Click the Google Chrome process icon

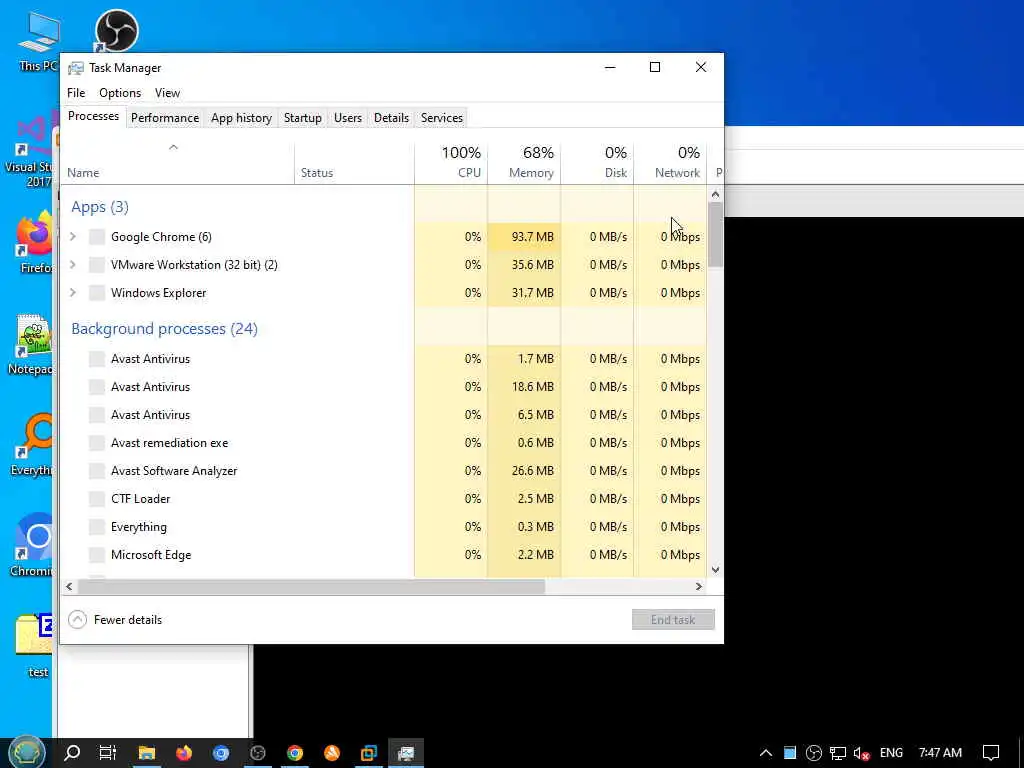pyautogui.click(x=97, y=236)
